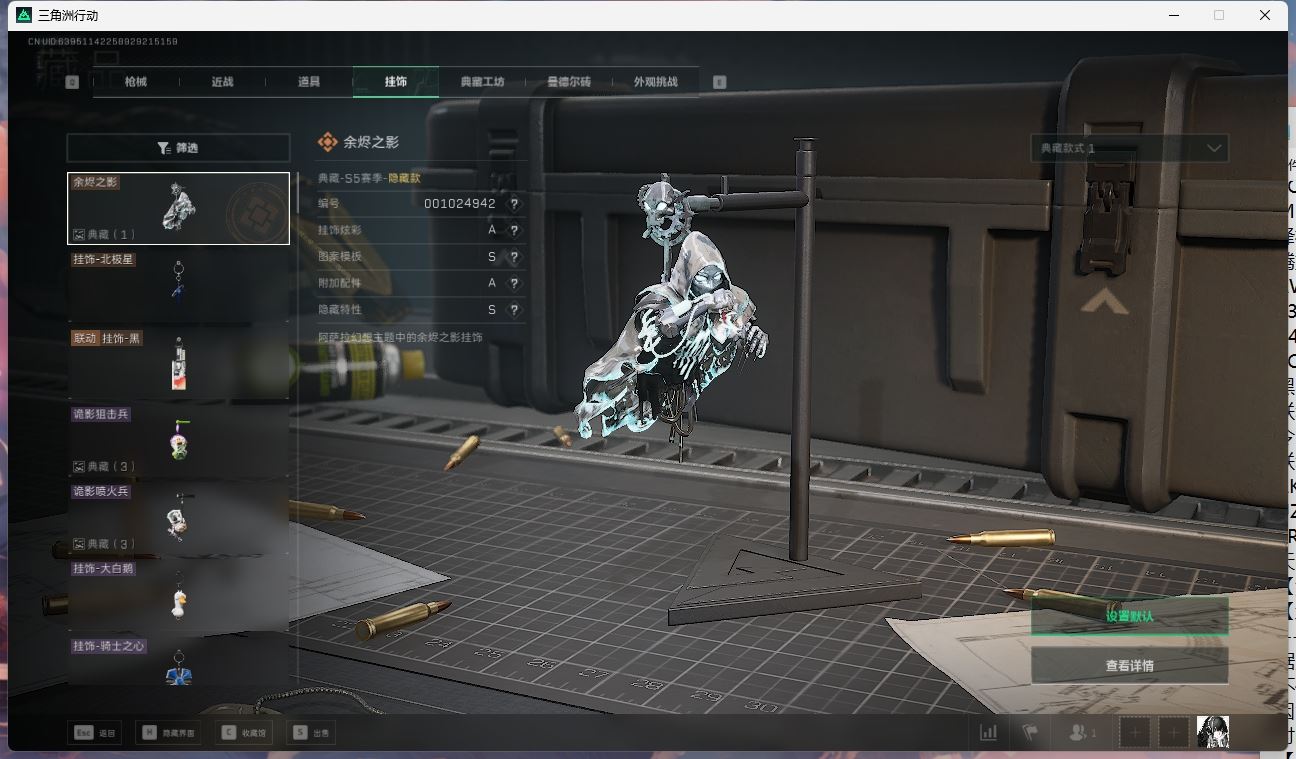Click the player avatar portrait
Viewport: 1296px width, 759px height.
click(1213, 732)
